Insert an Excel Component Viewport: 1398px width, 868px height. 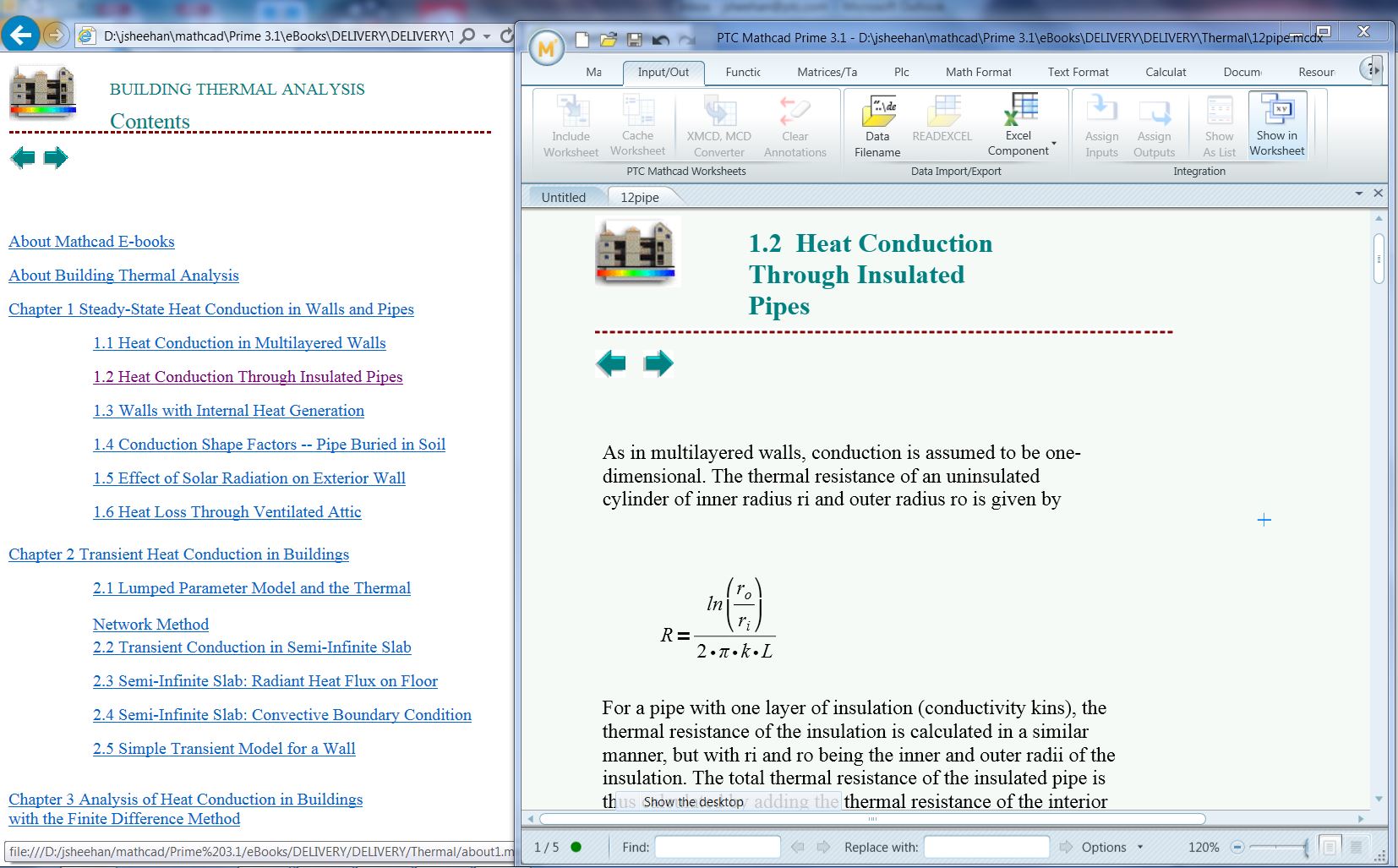pos(1018,125)
